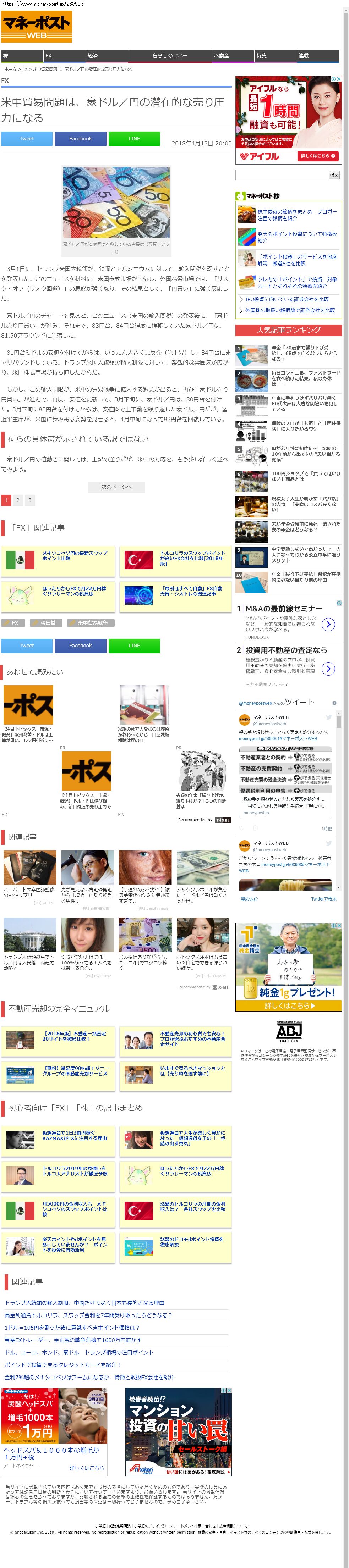Click the M&Aの最前線セミナー arrow icon
Viewport: 349px width, 1568px height.
(x=328, y=625)
